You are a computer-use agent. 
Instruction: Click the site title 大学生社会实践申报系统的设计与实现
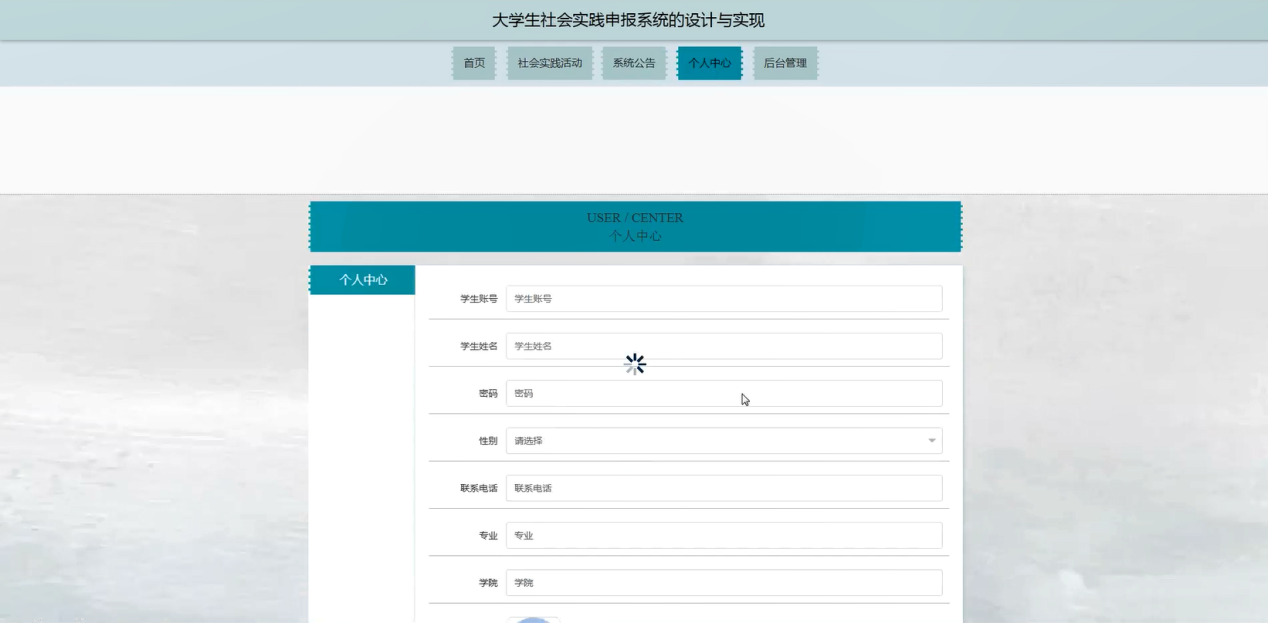tap(628, 20)
